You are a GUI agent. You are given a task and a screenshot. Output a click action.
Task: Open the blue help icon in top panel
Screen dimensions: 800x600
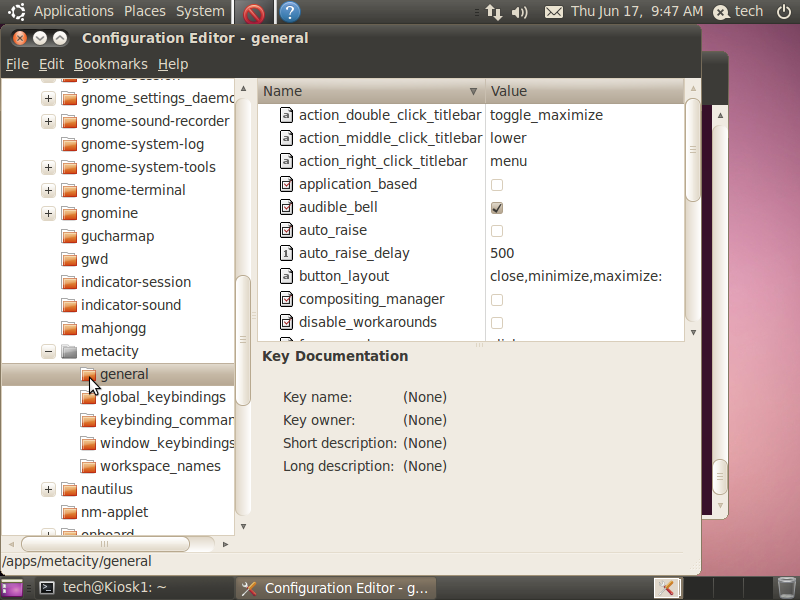[x=290, y=12]
